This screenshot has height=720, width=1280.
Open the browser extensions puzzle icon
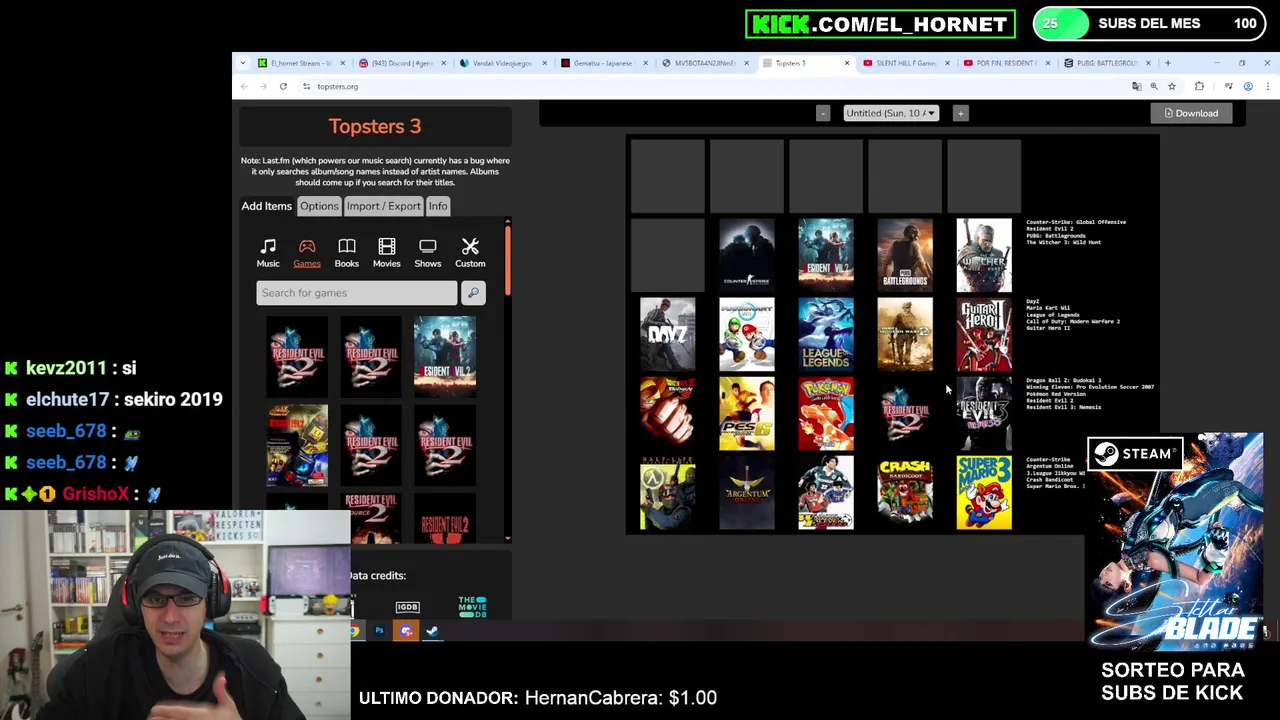pos(1199,87)
